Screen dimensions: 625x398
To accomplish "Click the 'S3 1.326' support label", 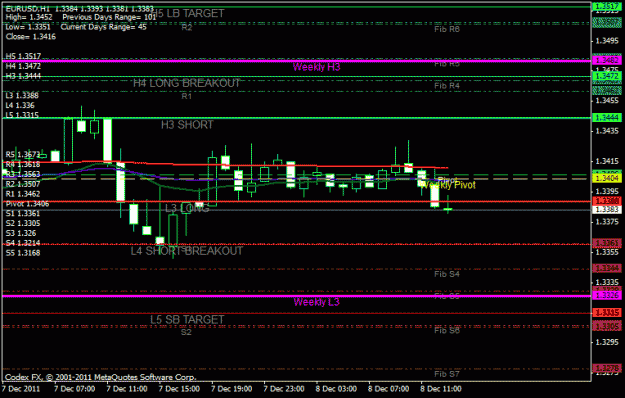I will pos(21,233).
